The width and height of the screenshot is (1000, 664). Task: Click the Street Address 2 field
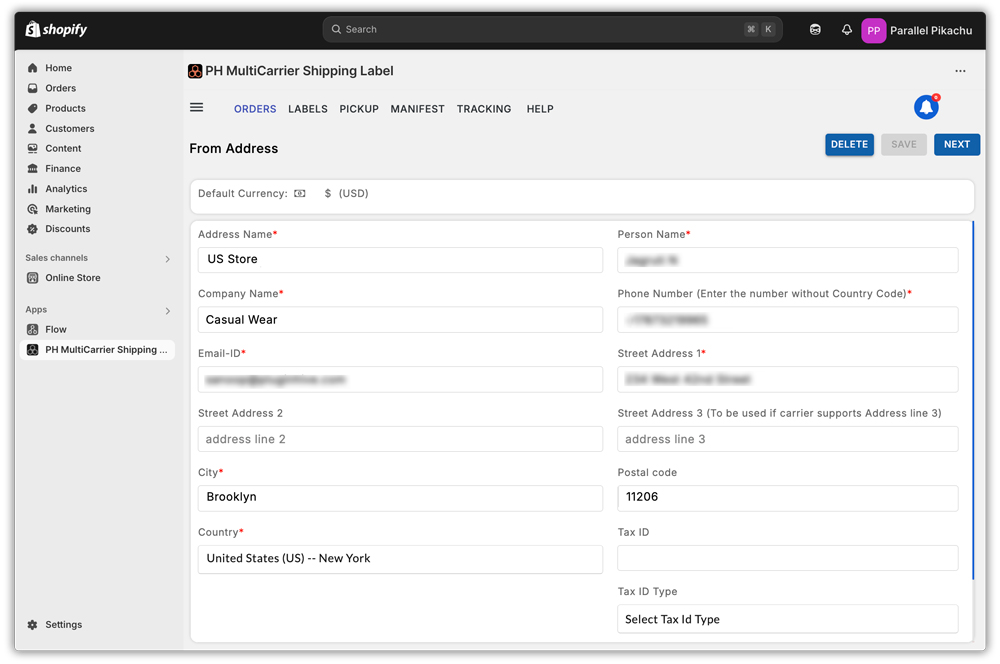coord(400,439)
